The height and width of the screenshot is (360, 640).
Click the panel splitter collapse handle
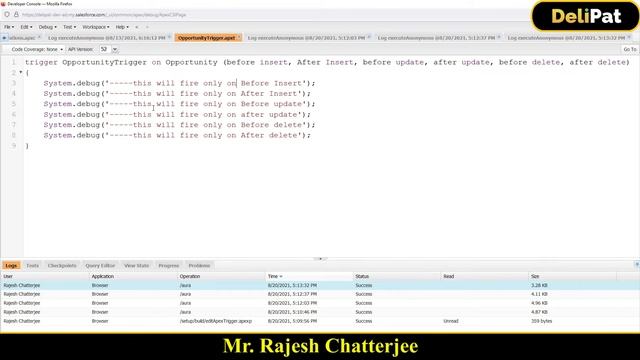[320, 259]
